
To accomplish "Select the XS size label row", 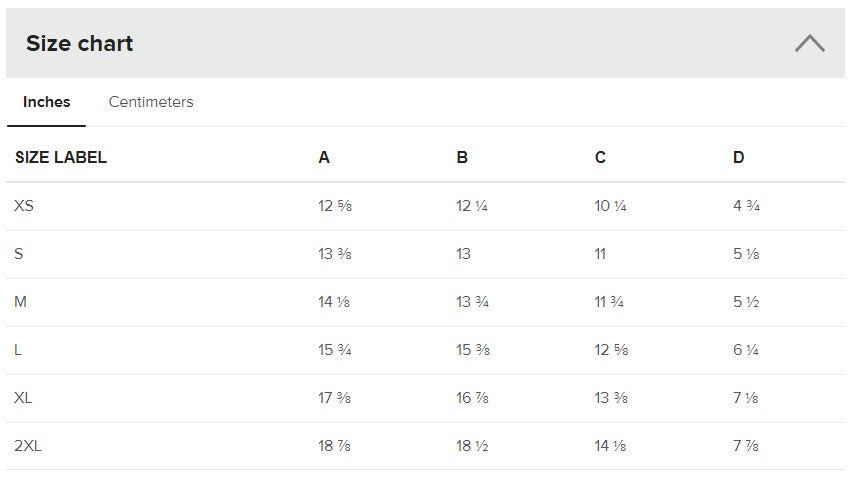I will [x=25, y=206].
